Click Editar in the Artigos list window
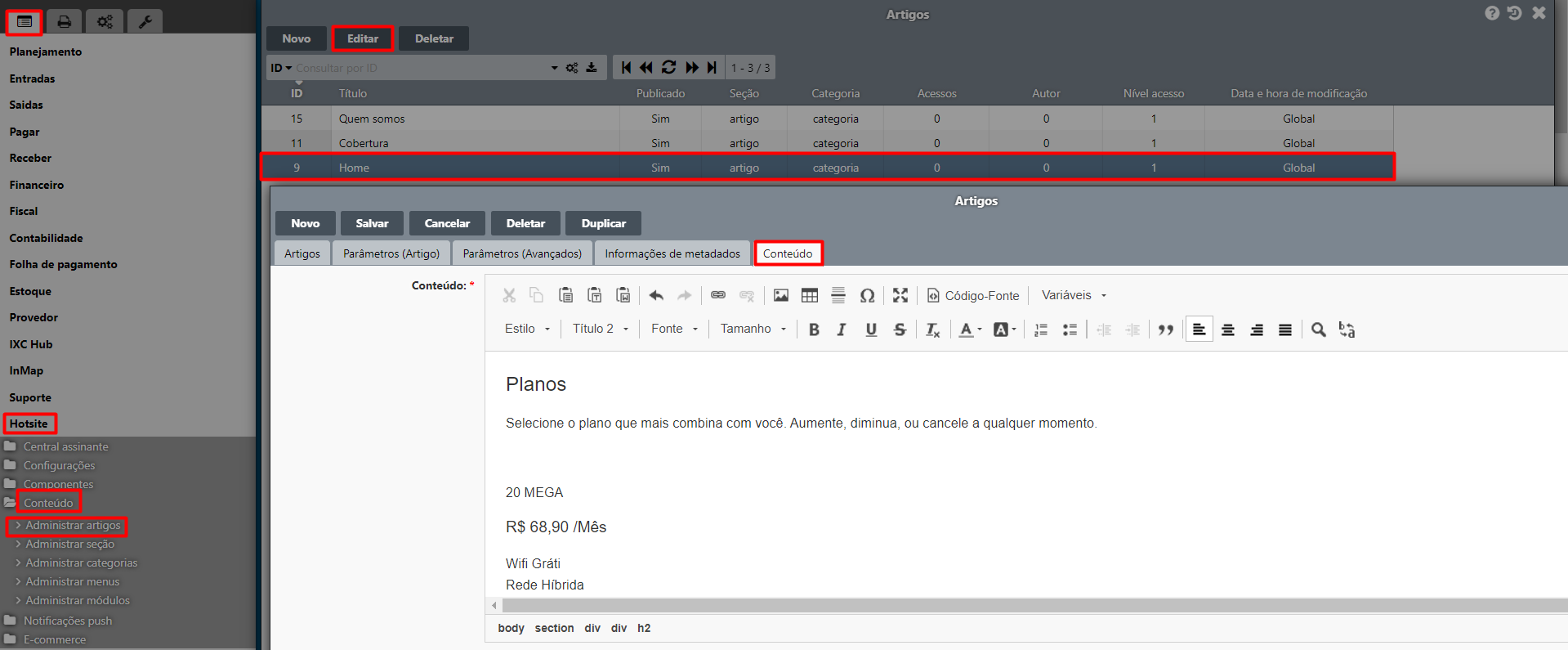 point(363,38)
